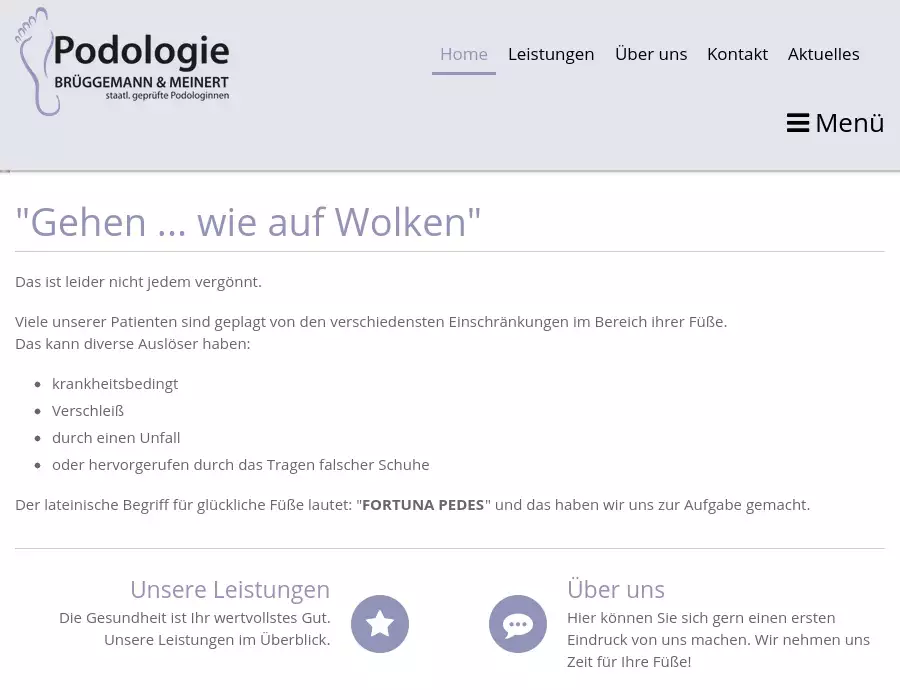
Task: Click the foot outline logo icon
Action: (34, 62)
